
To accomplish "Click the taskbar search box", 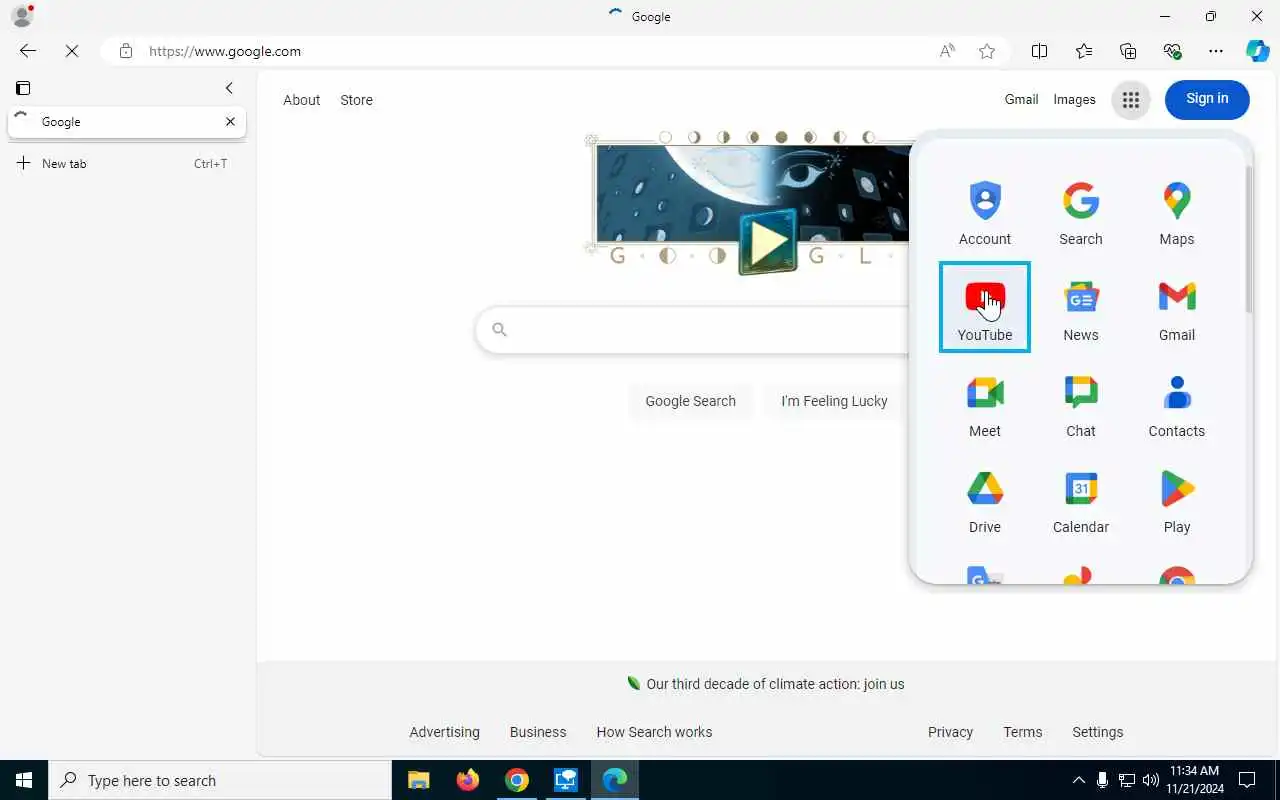I will (x=220, y=780).
